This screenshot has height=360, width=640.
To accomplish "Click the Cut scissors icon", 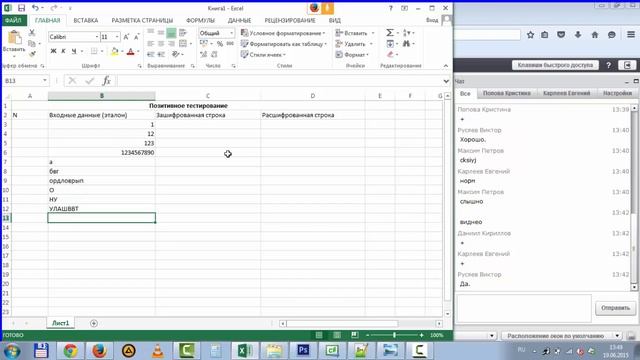I will tap(32, 33).
